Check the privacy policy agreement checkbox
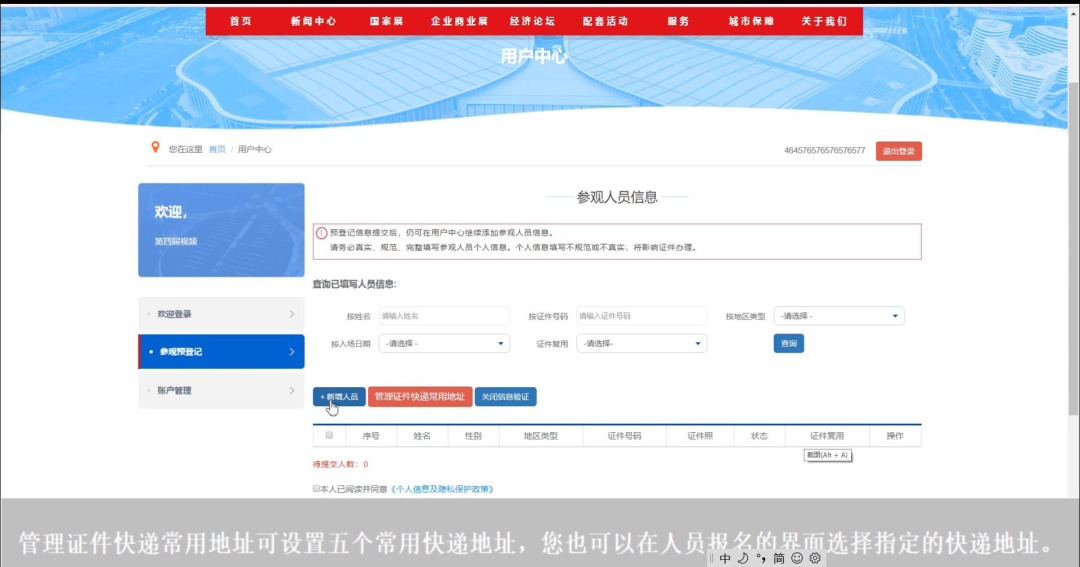The image size is (1080, 567). [316, 489]
